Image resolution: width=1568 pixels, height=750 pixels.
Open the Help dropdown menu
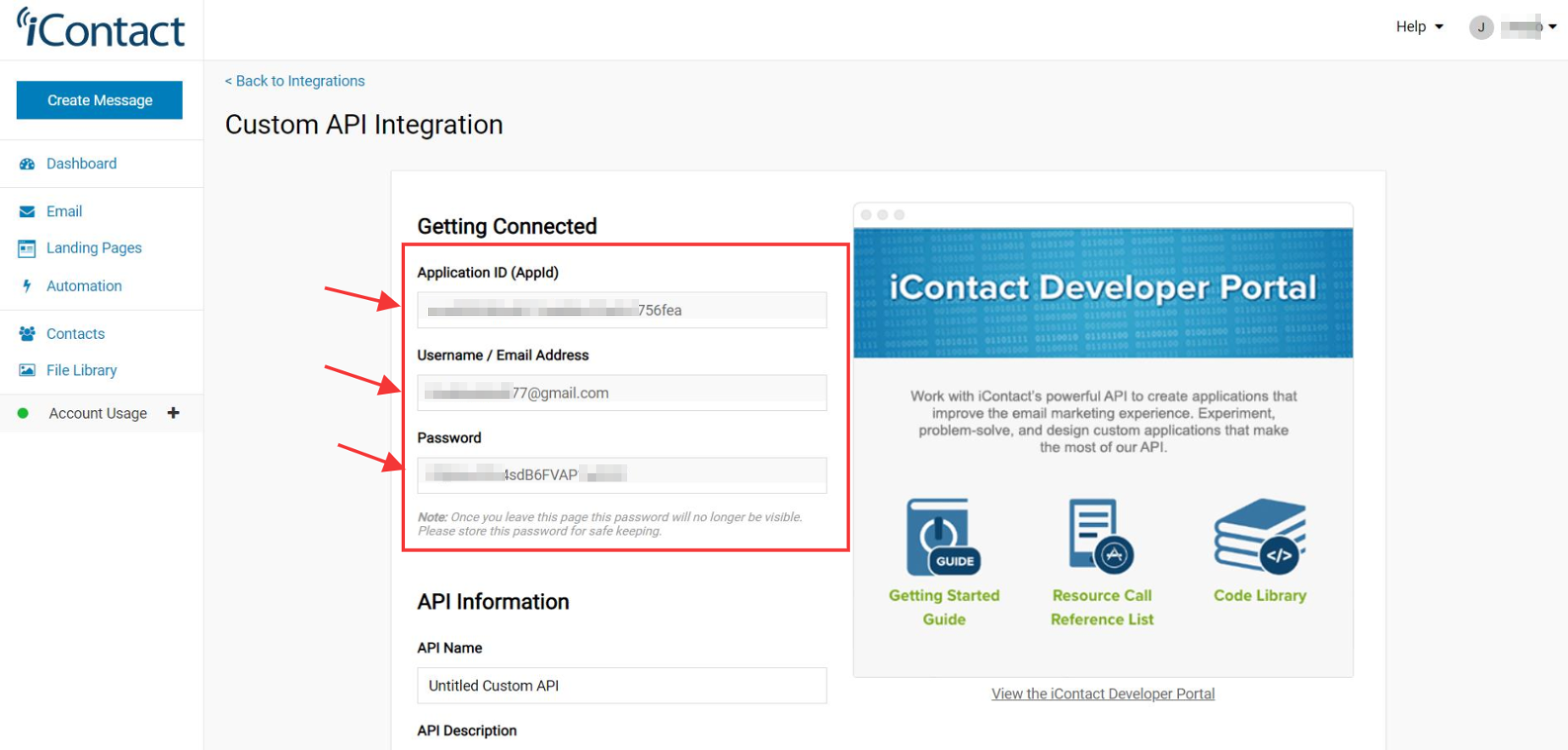[x=1420, y=26]
